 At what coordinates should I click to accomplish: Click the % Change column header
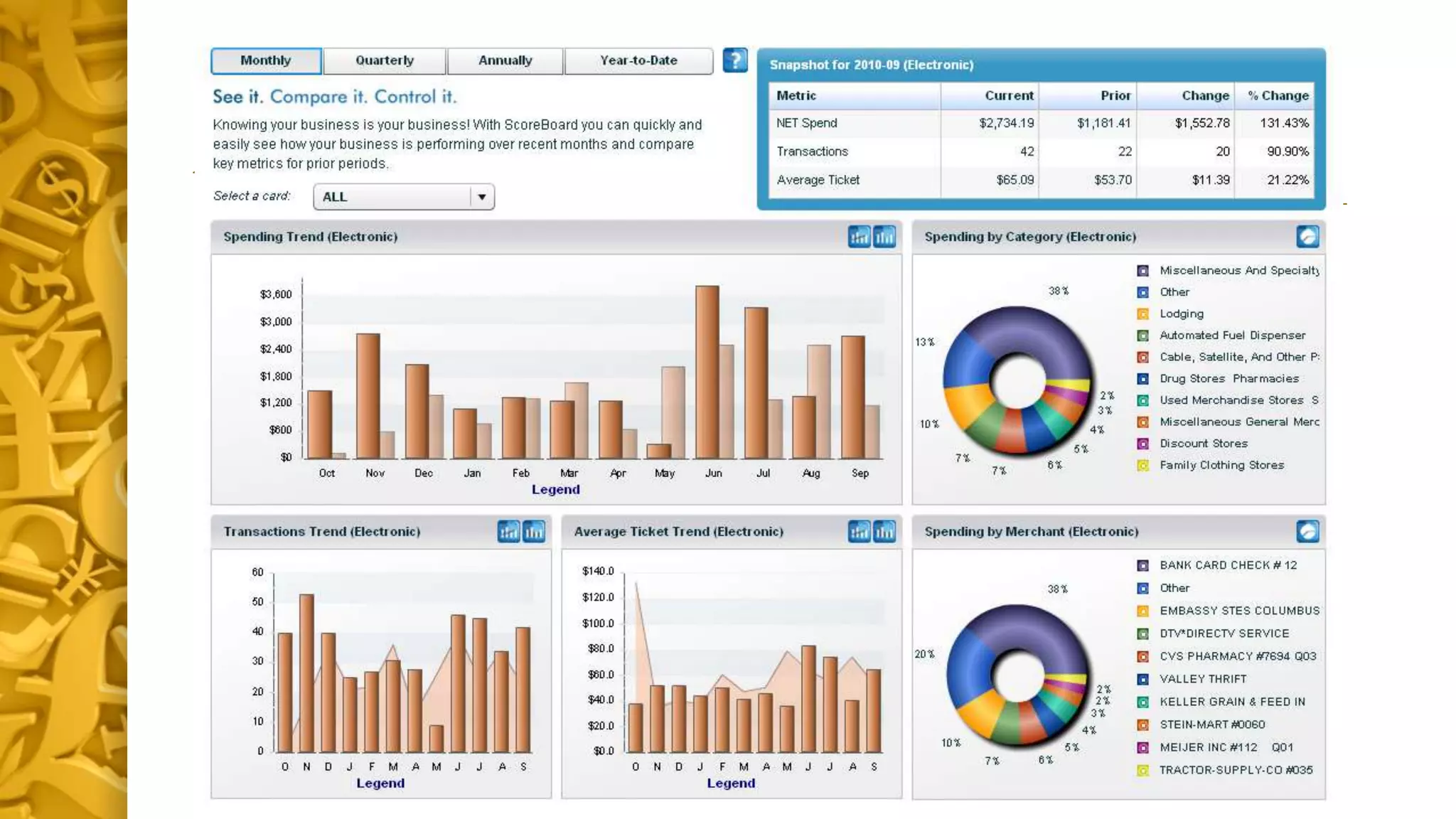click(1278, 95)
